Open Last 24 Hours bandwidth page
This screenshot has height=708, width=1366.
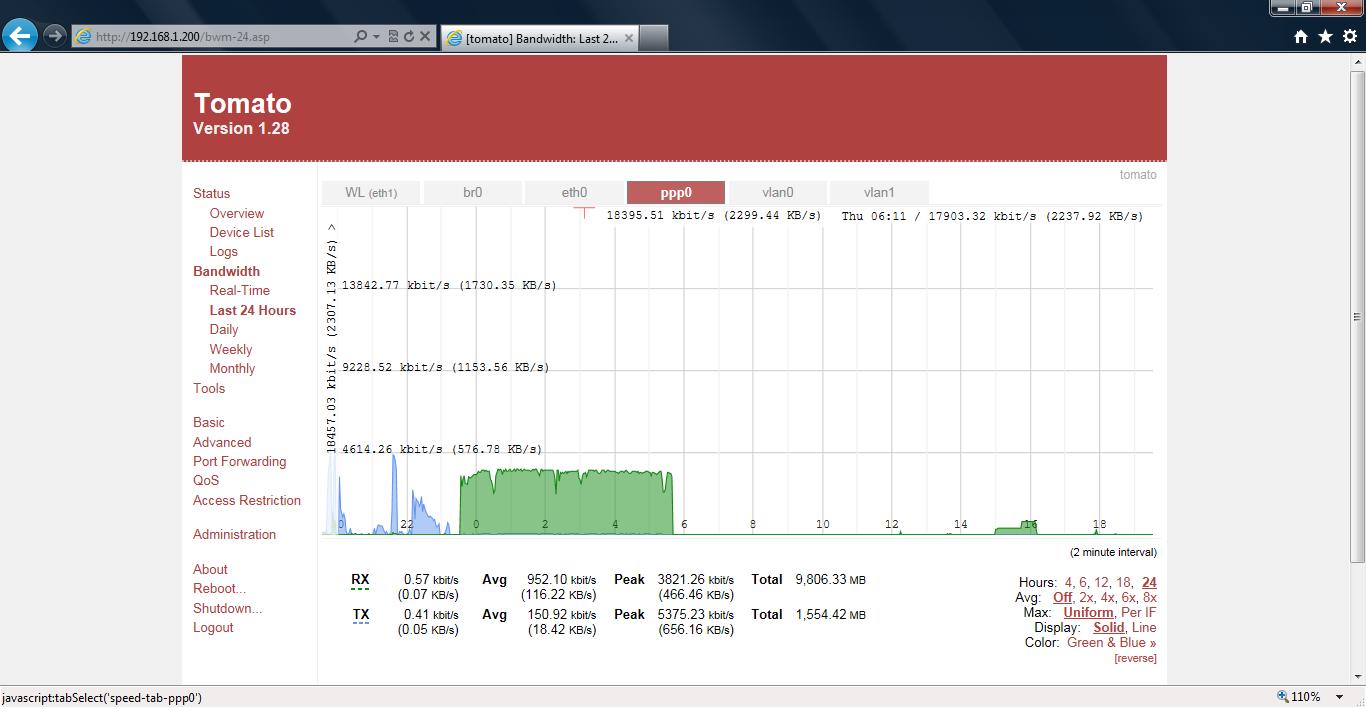point(253,310)
